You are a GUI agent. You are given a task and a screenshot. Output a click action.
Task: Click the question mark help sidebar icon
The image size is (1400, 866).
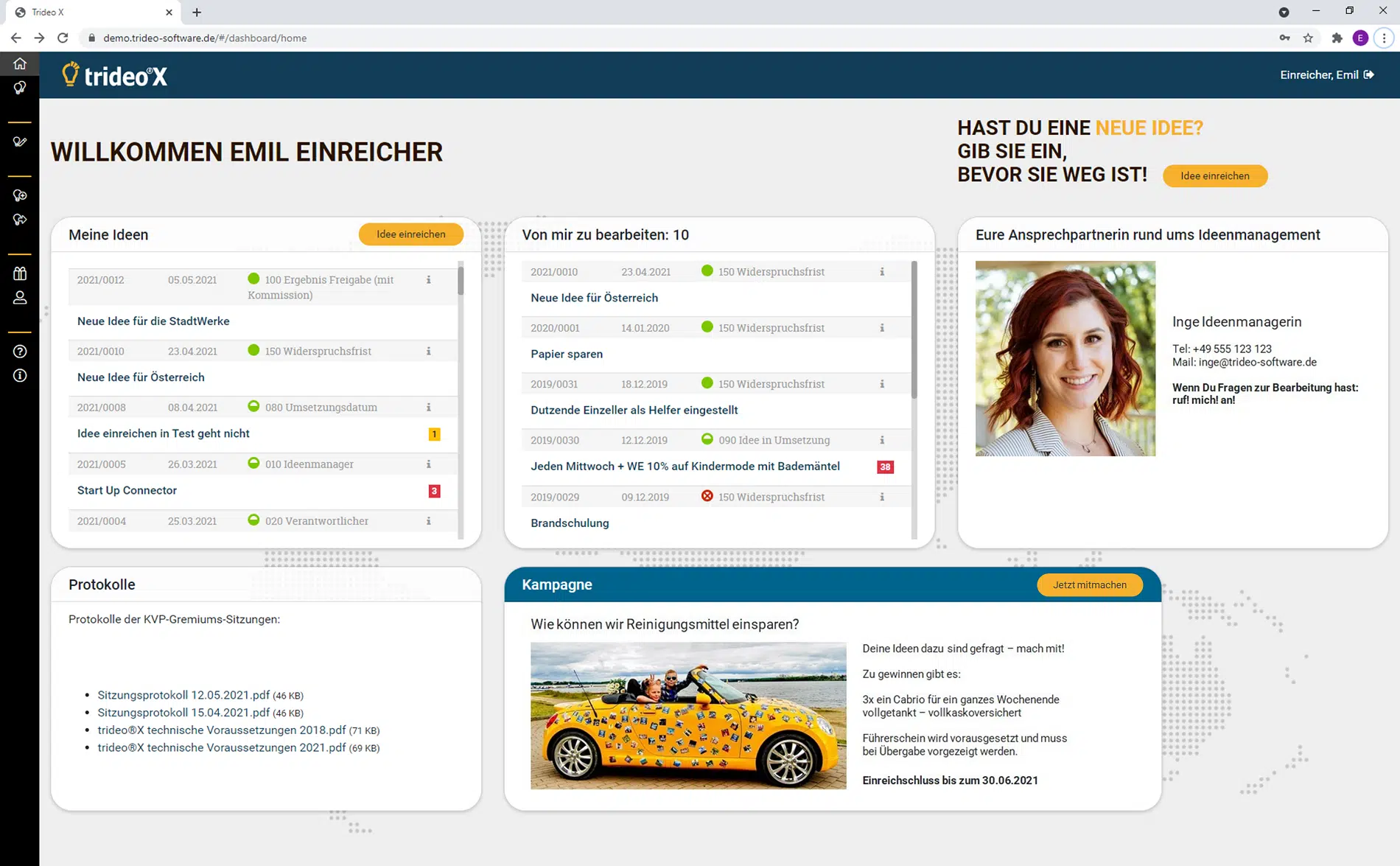[x=20, y=352]
